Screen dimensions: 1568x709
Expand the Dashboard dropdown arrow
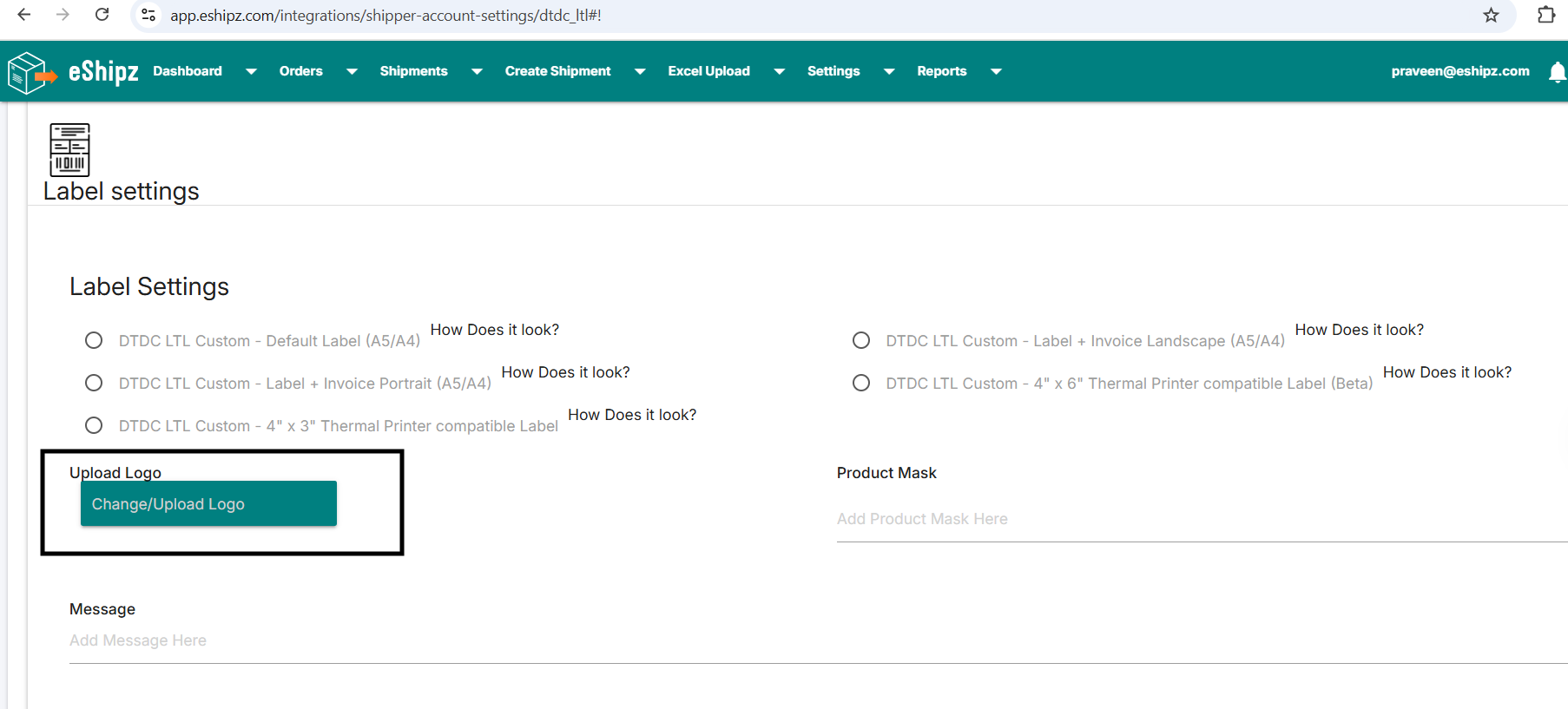point(251,72)
